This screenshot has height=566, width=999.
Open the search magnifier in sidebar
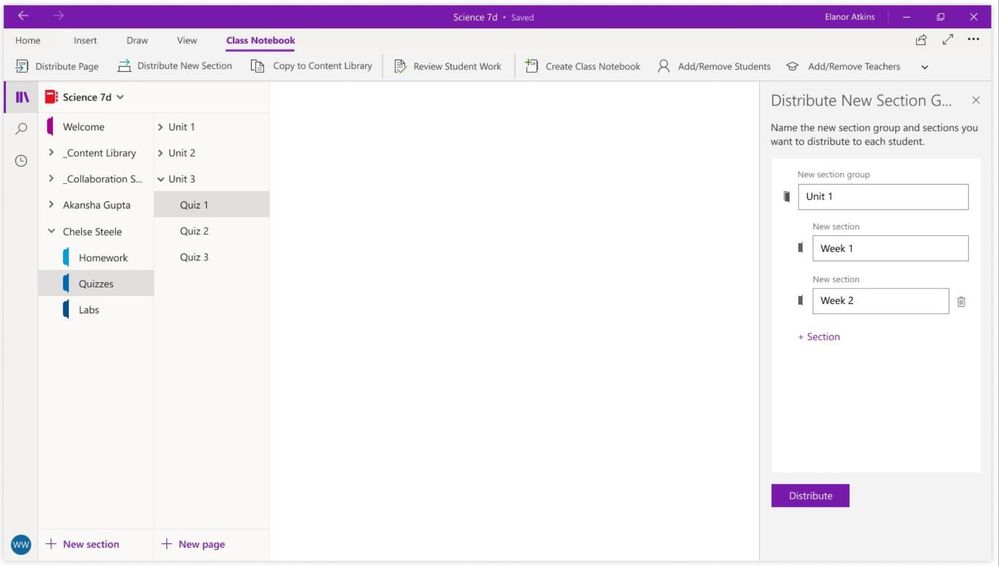point(21,129)
